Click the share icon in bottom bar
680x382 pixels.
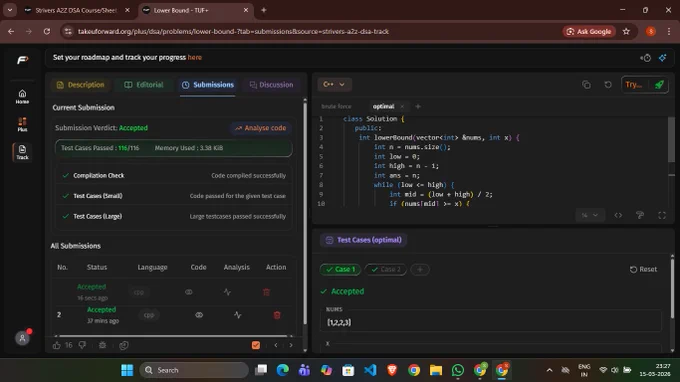(124, 345)
